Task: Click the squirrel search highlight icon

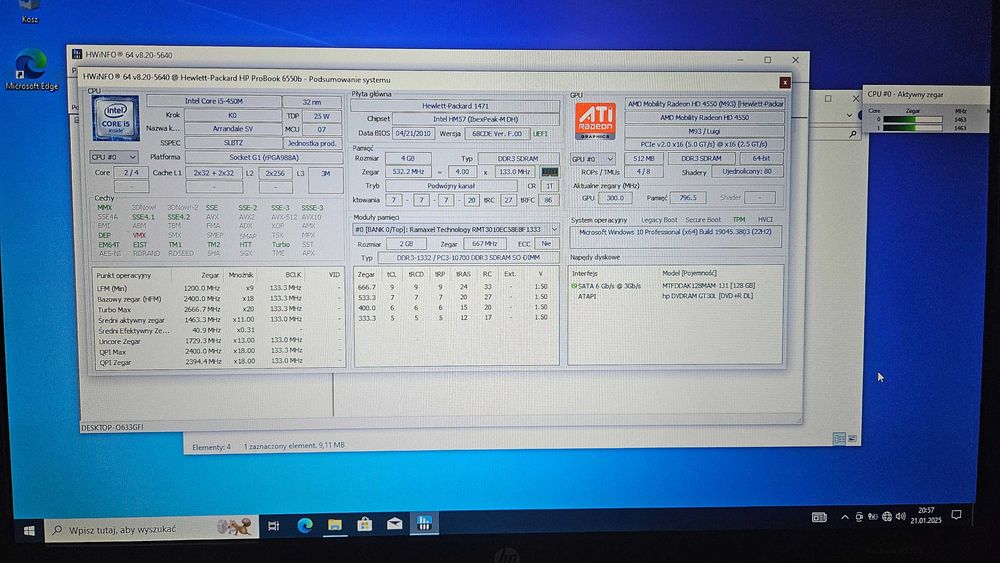Action: click(x=234, y=527)
